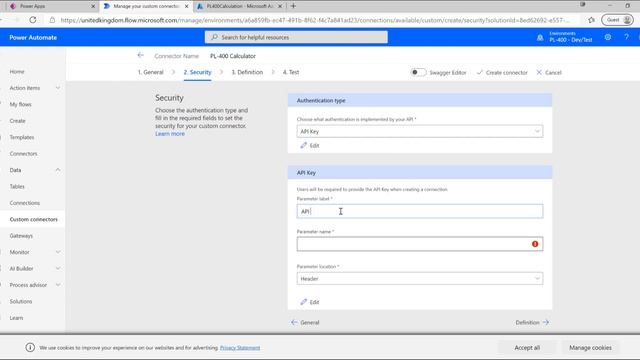This screenshot has height=360, width=640.
Task: Select Custom connectors in the sidebar
Action: 33,219
